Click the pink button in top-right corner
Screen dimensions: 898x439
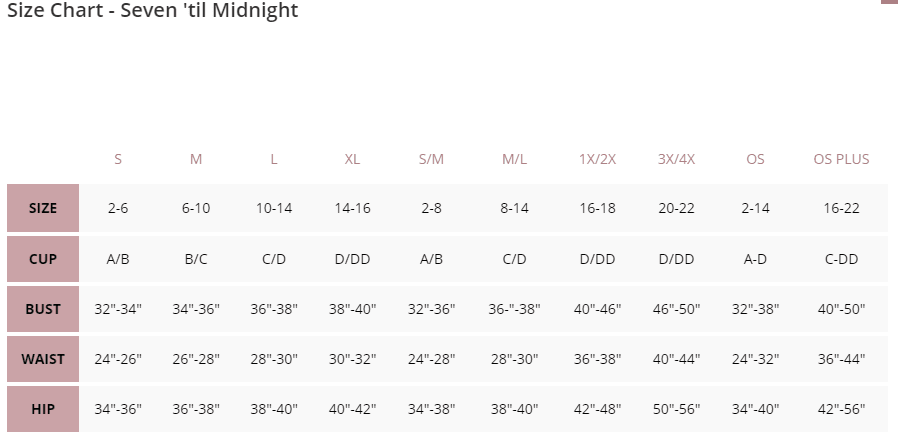pyautogui.click(x=888, y=2)
